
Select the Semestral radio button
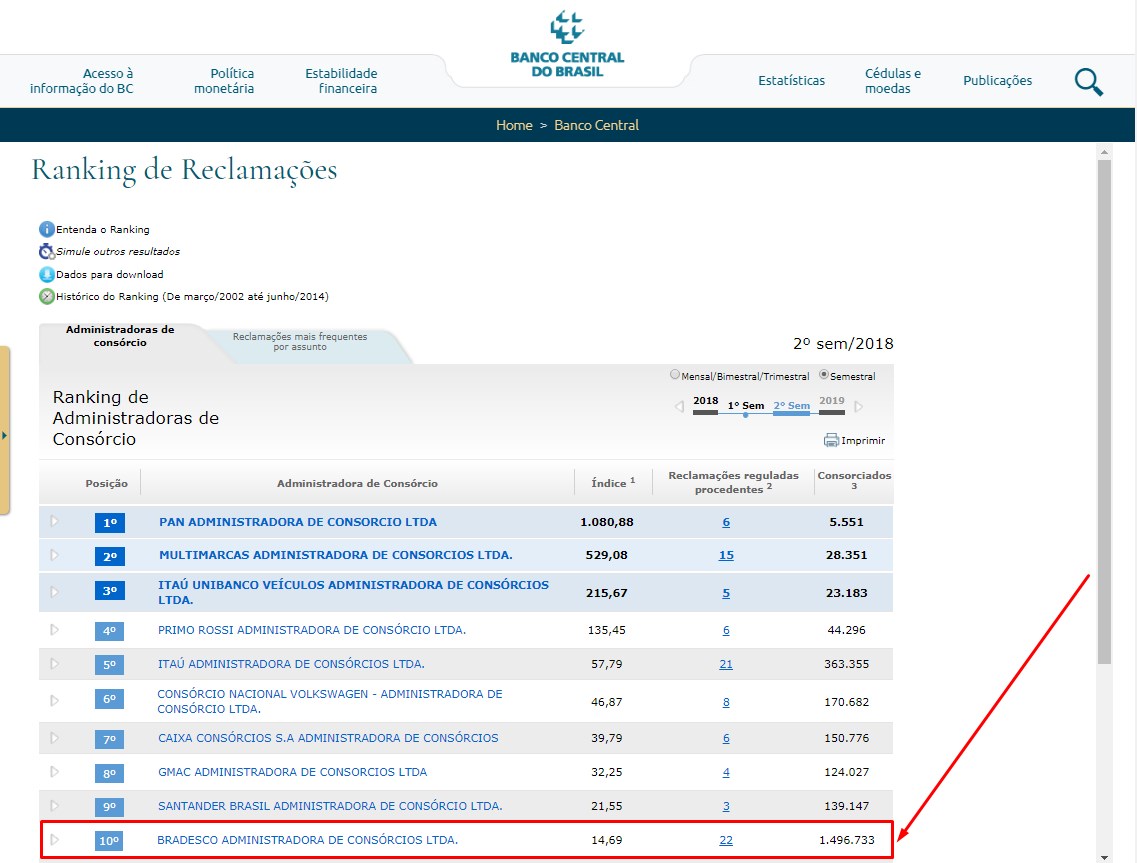[x=824, y=375]
